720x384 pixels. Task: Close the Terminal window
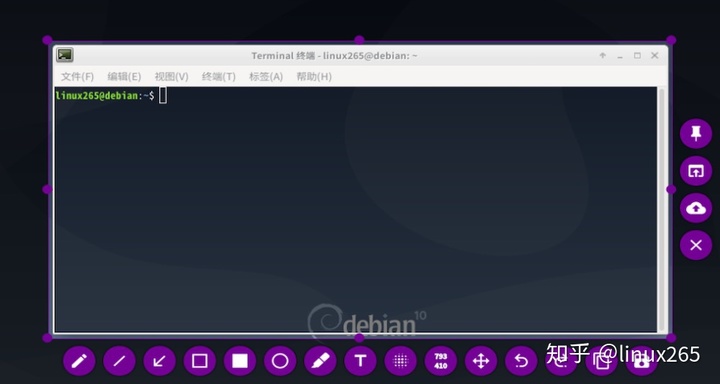(655, 56)
